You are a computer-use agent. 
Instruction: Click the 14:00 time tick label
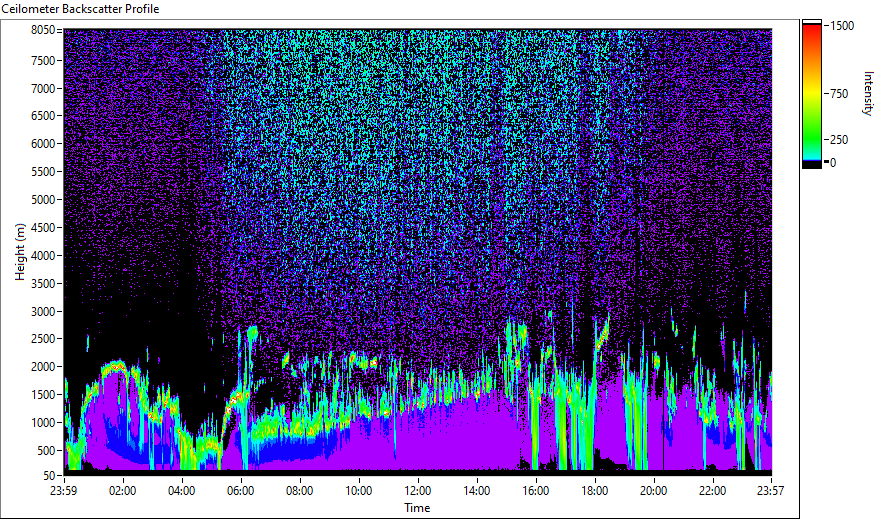[477, 491]
